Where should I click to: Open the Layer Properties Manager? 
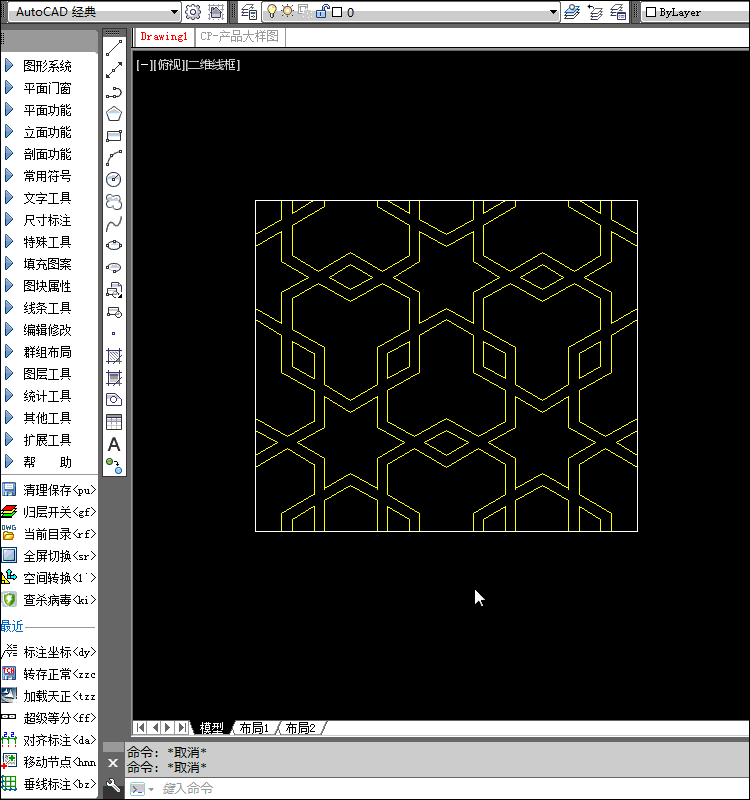pyautogui.click(x=249, y=12)
